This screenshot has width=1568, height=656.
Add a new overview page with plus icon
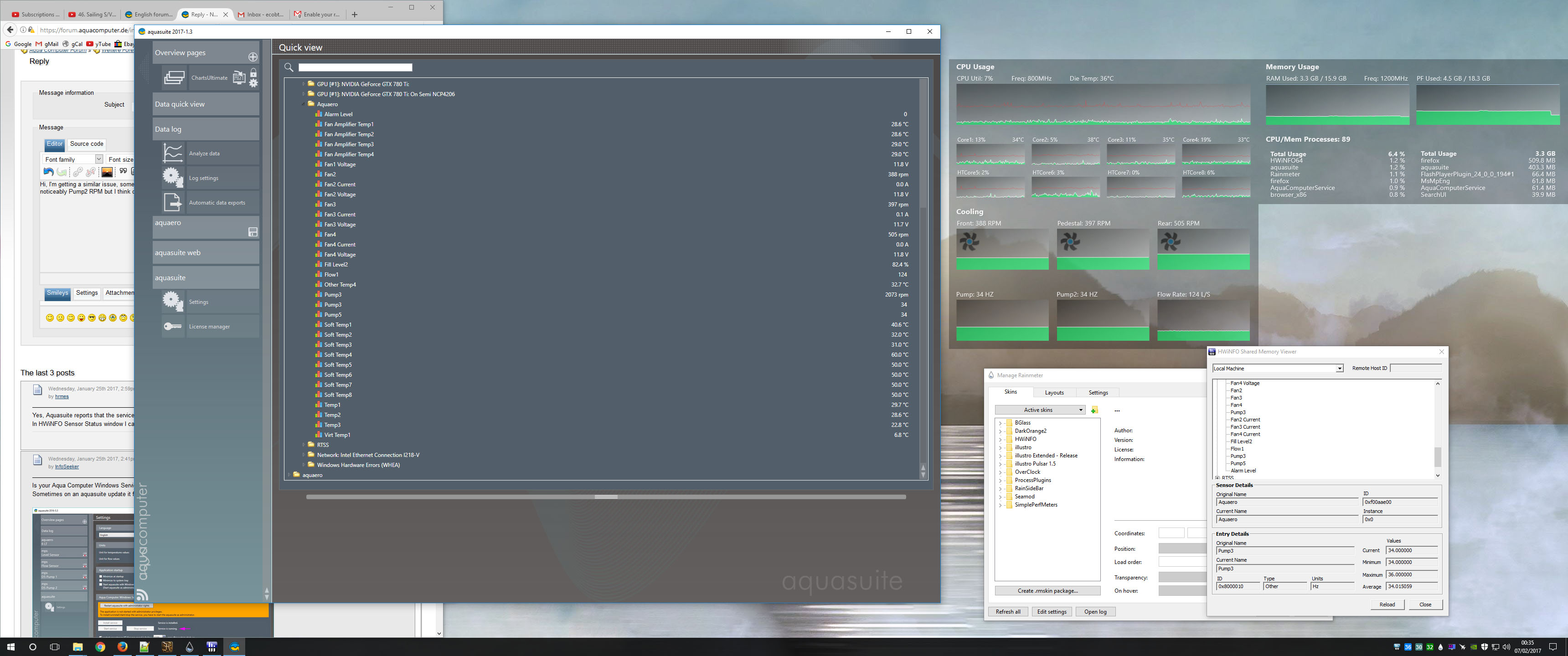pos(253,56)
